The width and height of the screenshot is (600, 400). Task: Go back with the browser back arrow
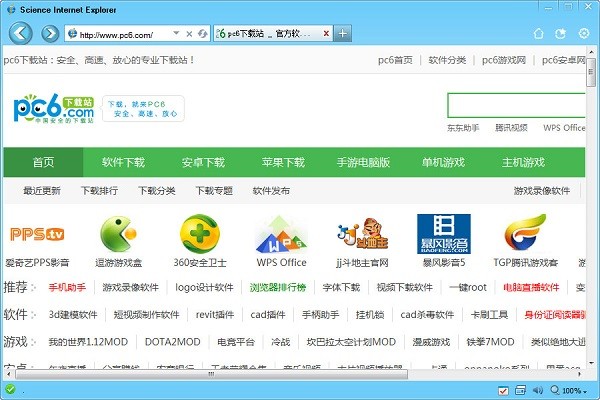pyautogui.click(x=21, y=33)
